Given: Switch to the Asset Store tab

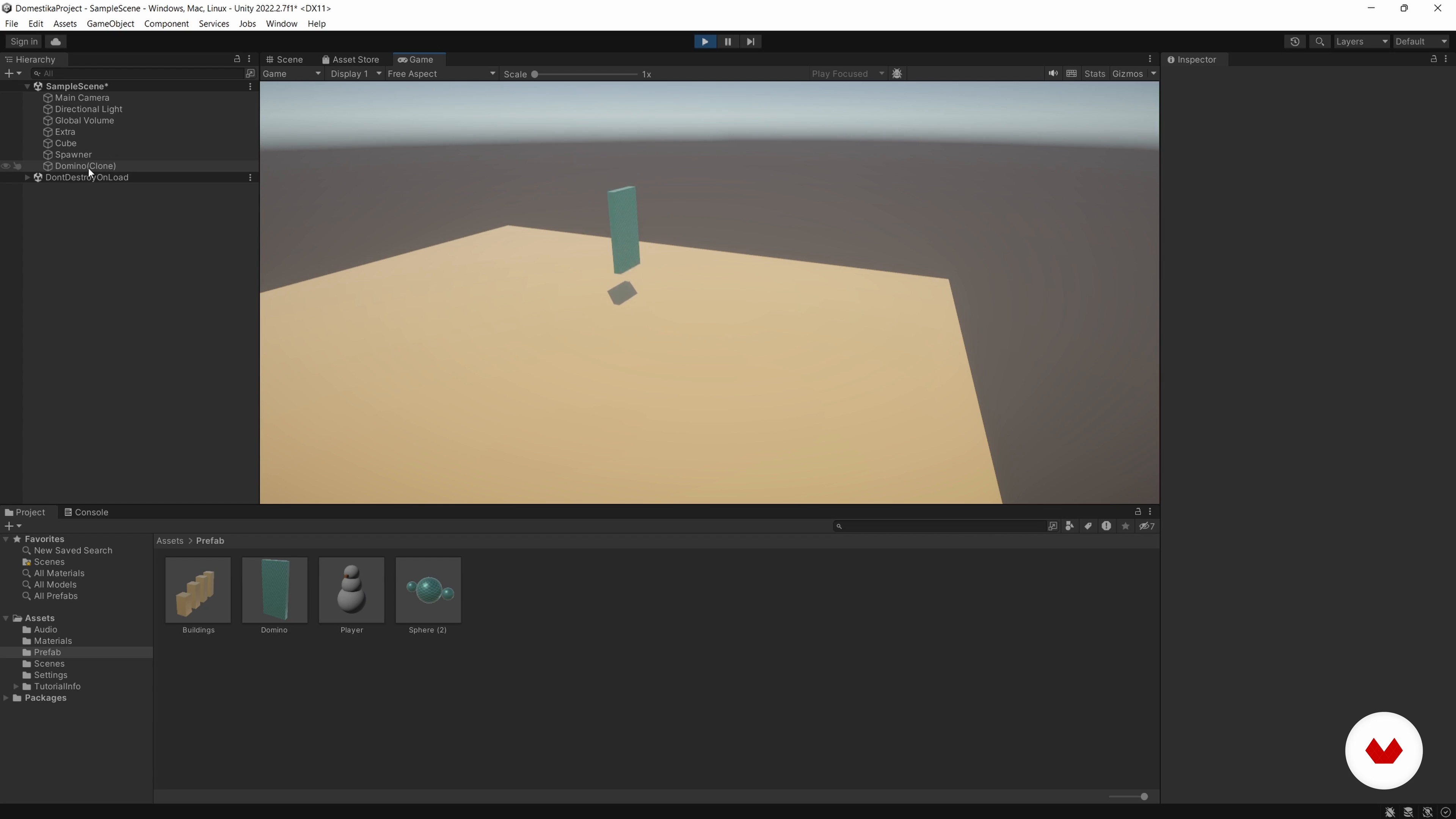Looking at the screenshot, I should pyautogui.click(x=350, y=60).
